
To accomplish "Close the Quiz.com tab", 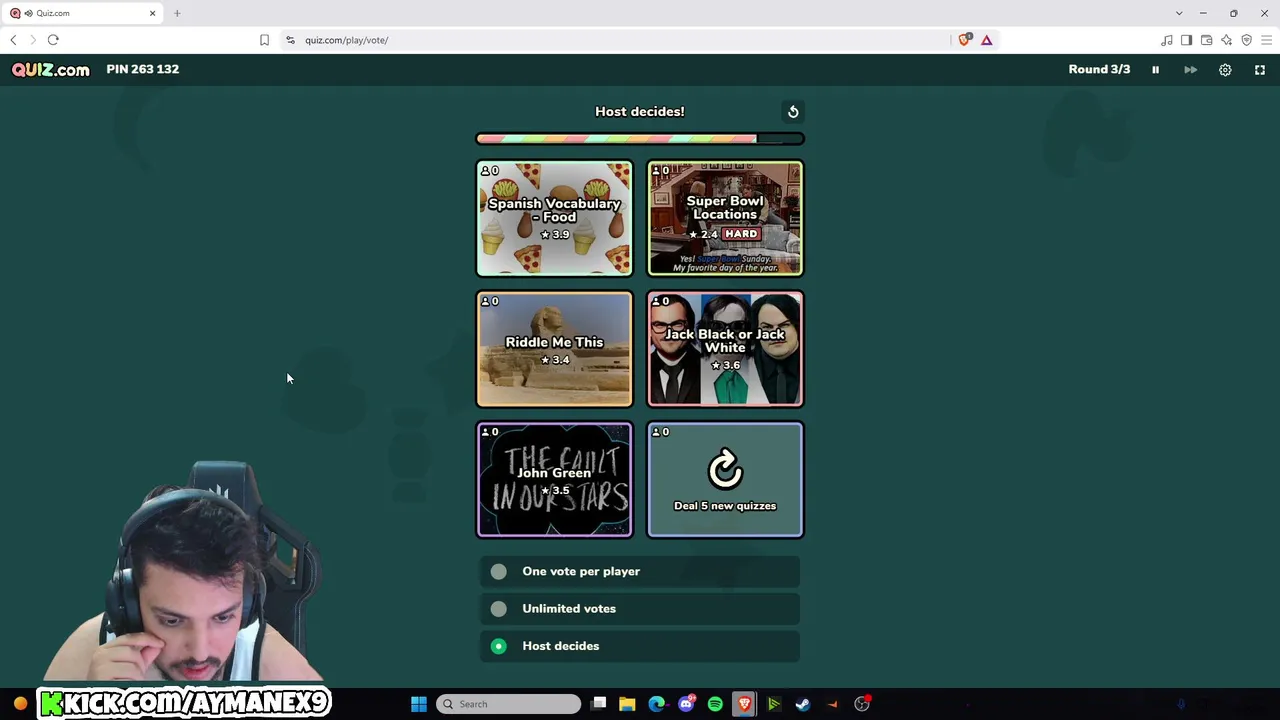I will pos(153,13).
